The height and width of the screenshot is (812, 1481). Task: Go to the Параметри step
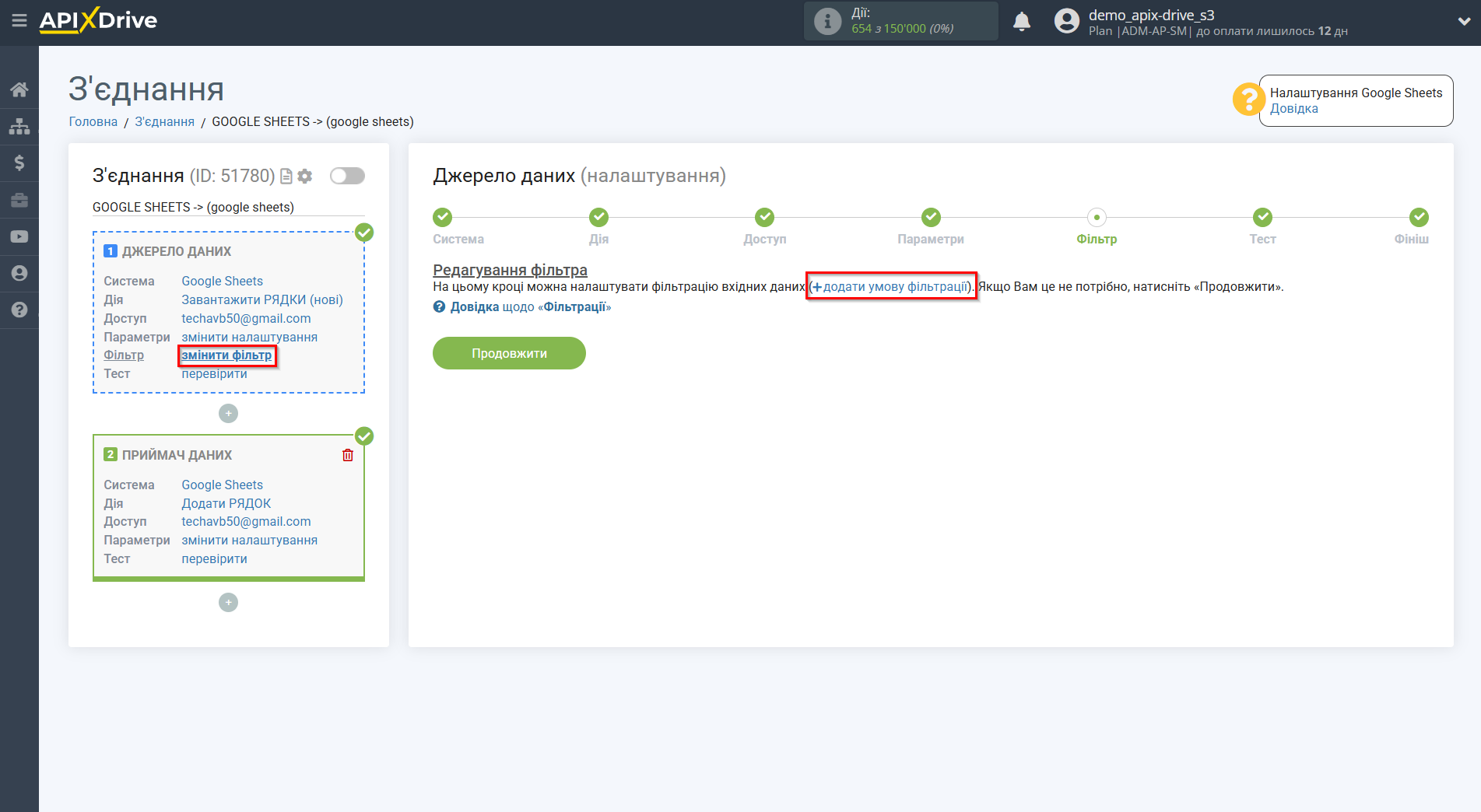pos(931,218)
